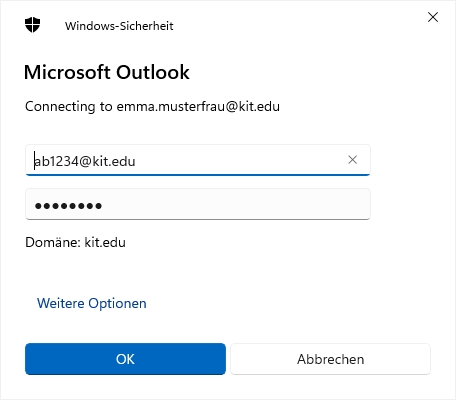Click the Windows-Sicherheit title text
456x400 pixels.
pyautogui.click(x=119, y=26)
